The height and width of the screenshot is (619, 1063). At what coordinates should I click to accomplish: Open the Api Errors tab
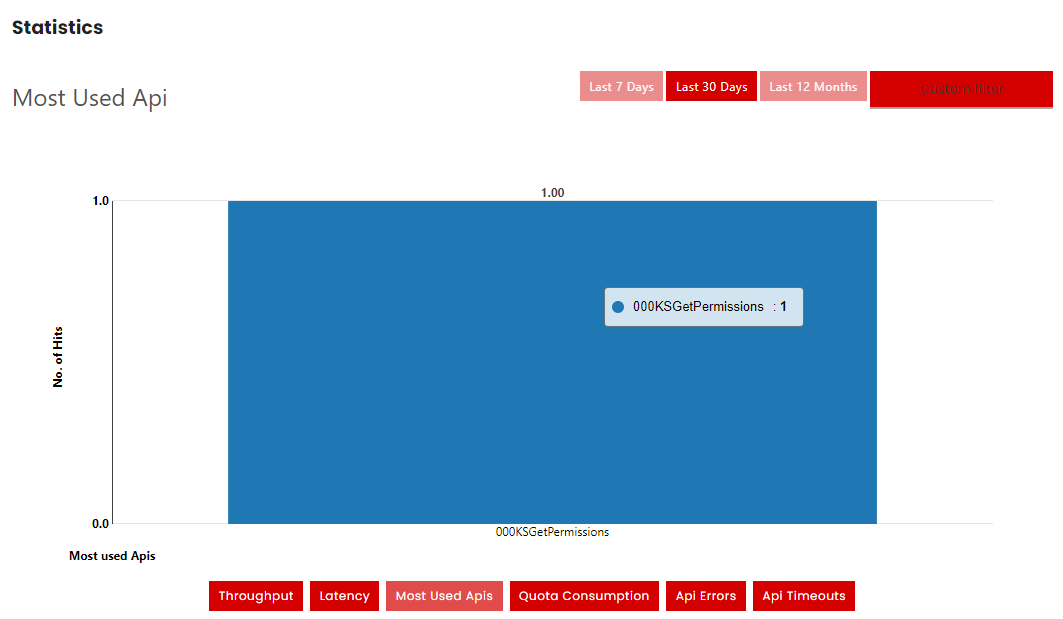point(705,596)
